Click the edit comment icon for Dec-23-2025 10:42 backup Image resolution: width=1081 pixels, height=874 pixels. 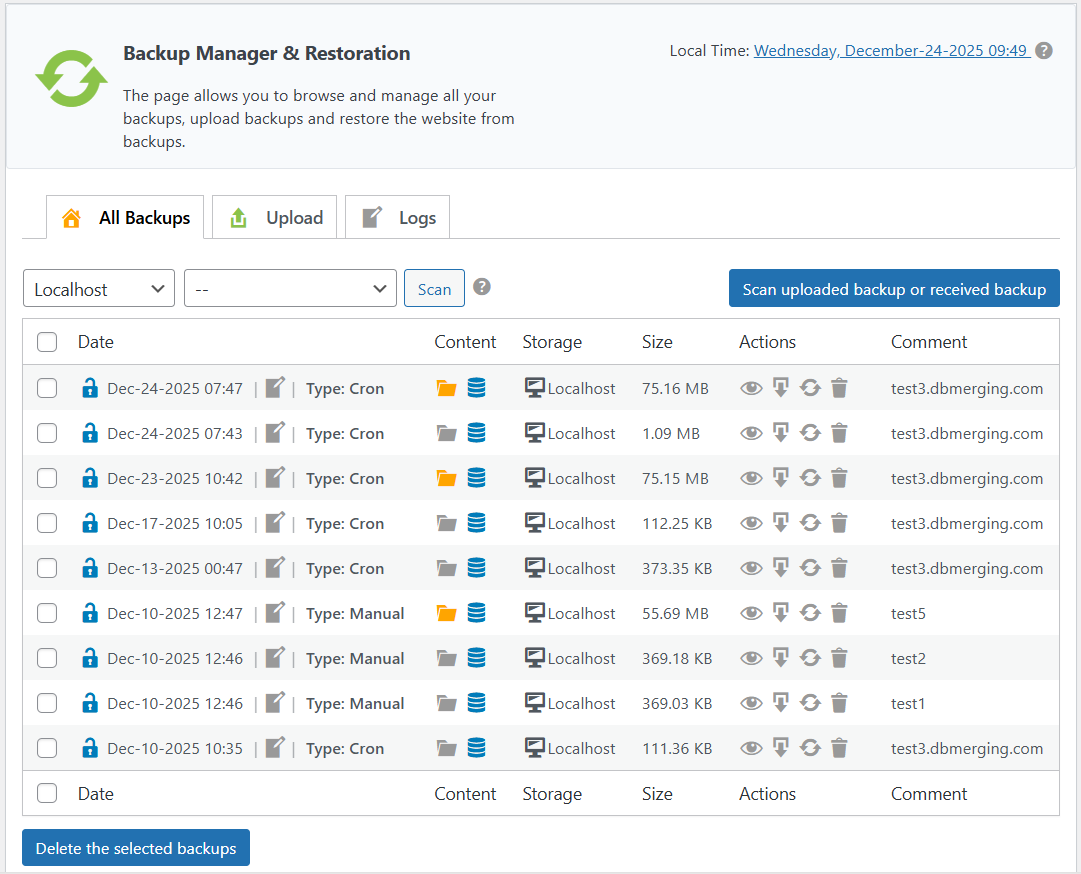pyautogui.click(x=275, y=478)
